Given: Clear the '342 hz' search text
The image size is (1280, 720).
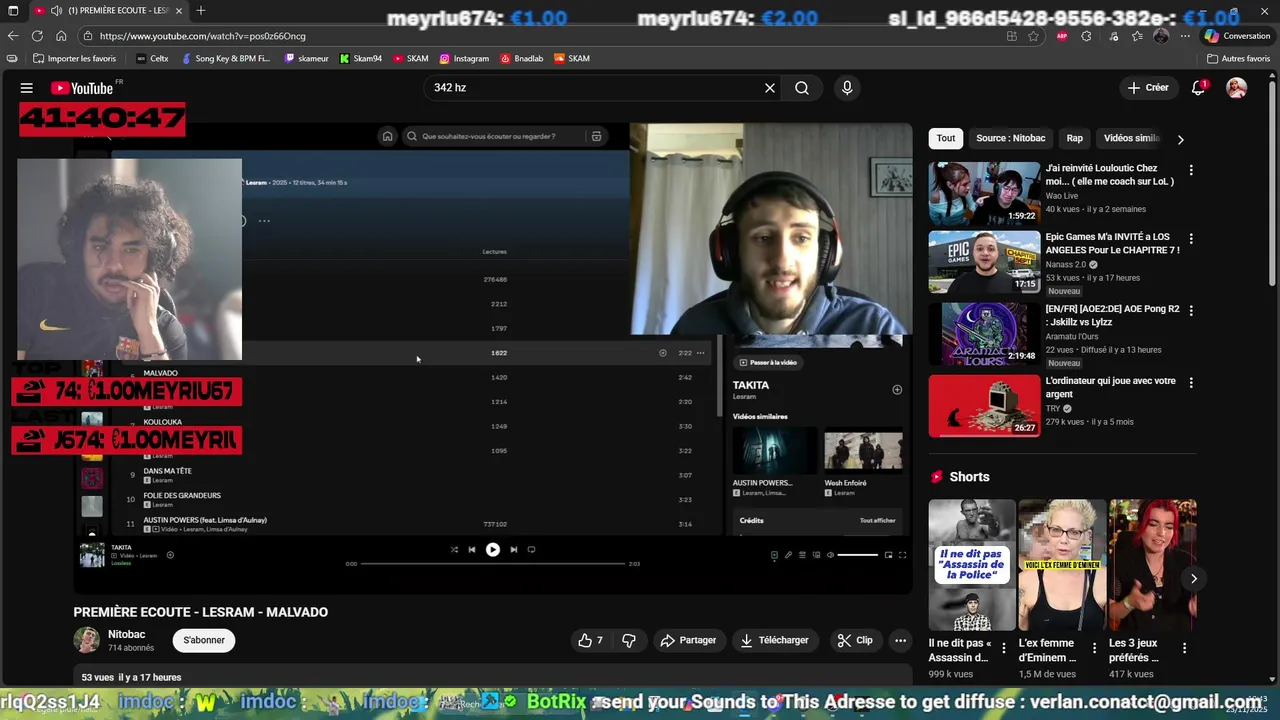Looking at the screenshot, I should click(x=770, y=88).
